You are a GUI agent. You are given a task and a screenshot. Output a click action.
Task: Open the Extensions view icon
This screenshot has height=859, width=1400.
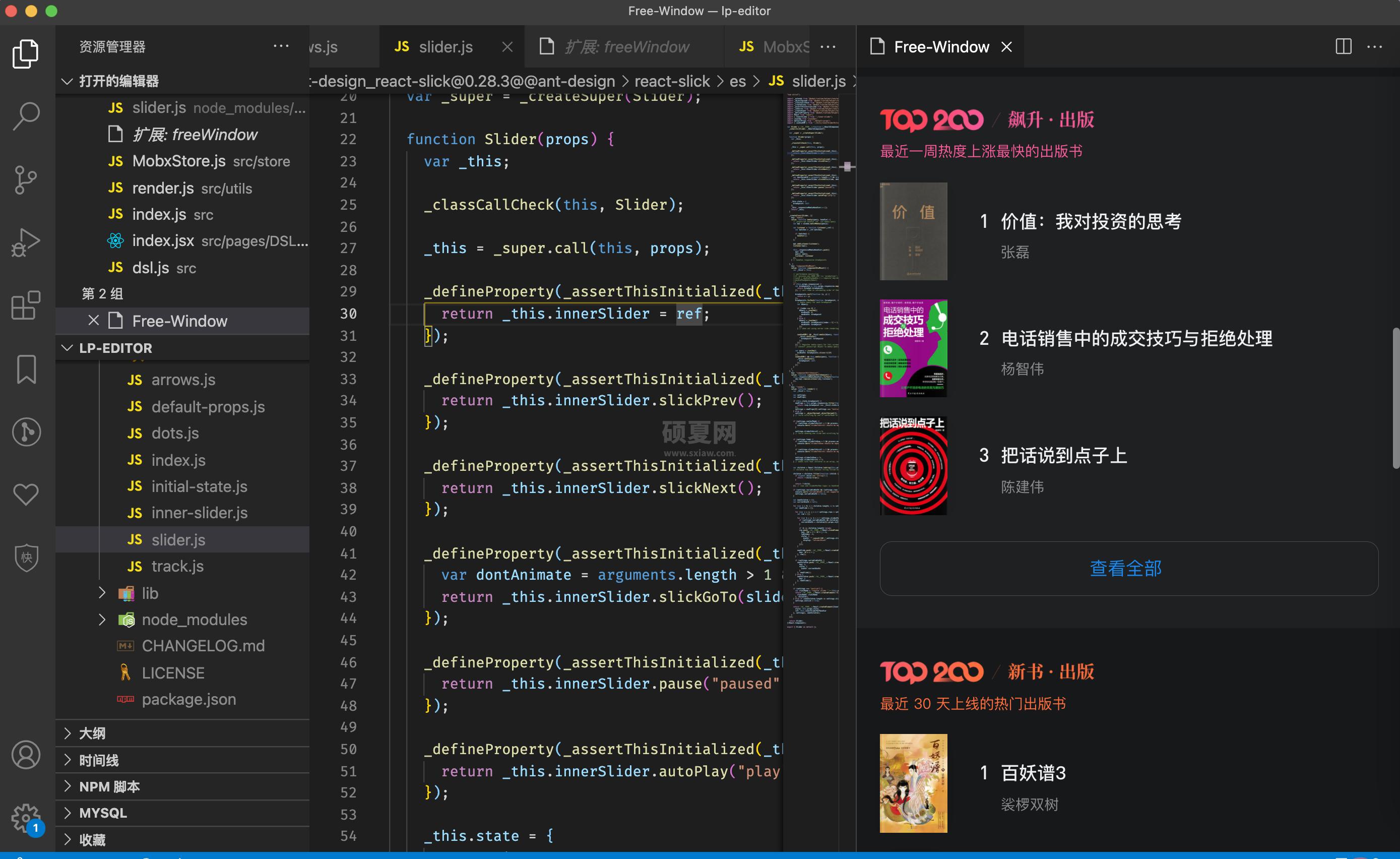tap(26, 305)
